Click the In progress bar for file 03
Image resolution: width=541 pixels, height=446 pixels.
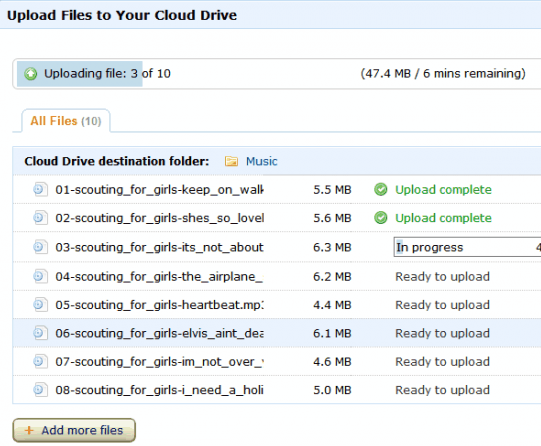coord(467,247)
